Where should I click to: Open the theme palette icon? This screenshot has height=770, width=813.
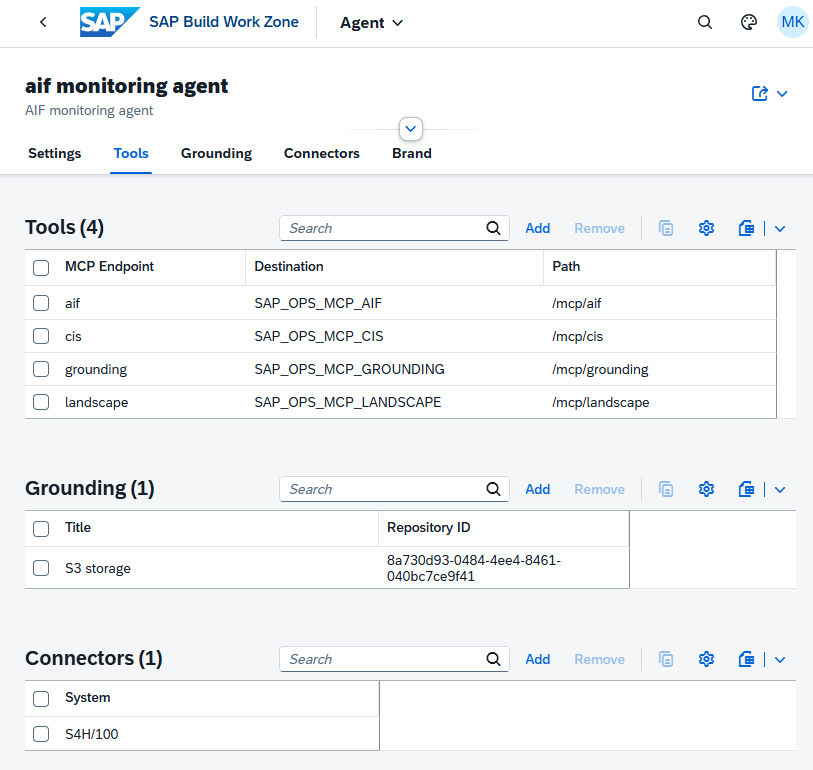pyautogui.click(x=749, y=22)
